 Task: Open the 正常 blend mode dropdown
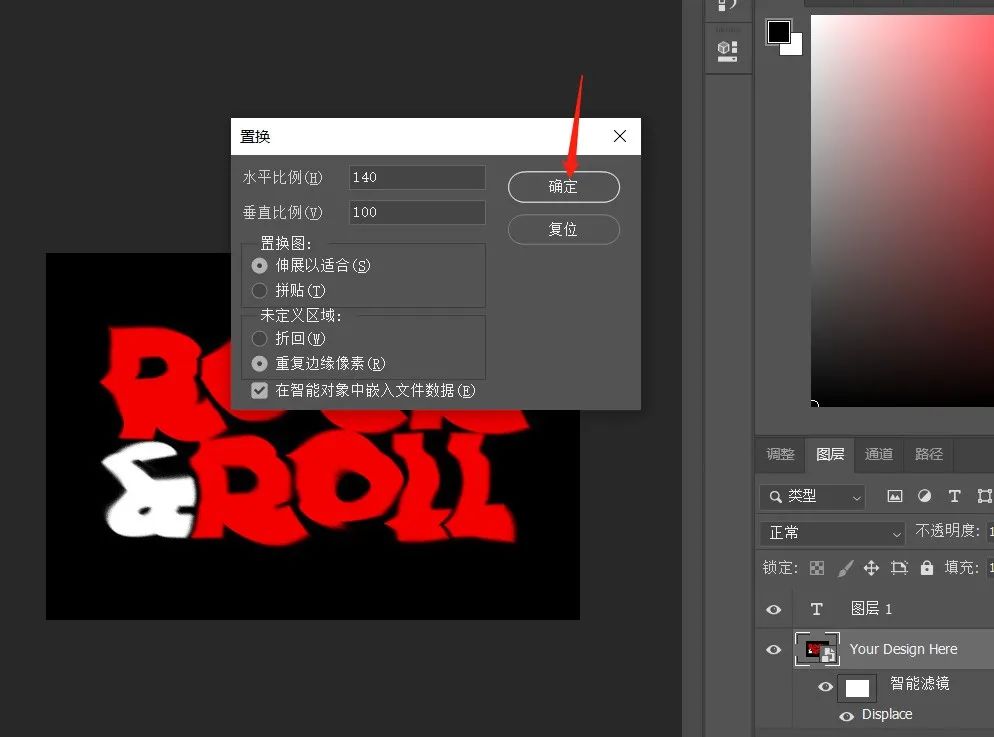pyautogui.click(x=832, y=533)
